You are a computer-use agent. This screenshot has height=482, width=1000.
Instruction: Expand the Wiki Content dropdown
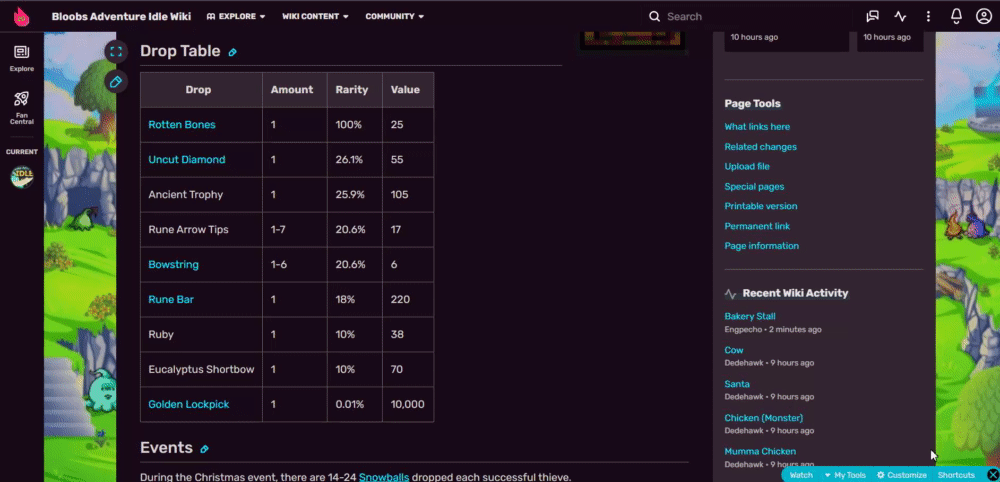tap(315, 17)
